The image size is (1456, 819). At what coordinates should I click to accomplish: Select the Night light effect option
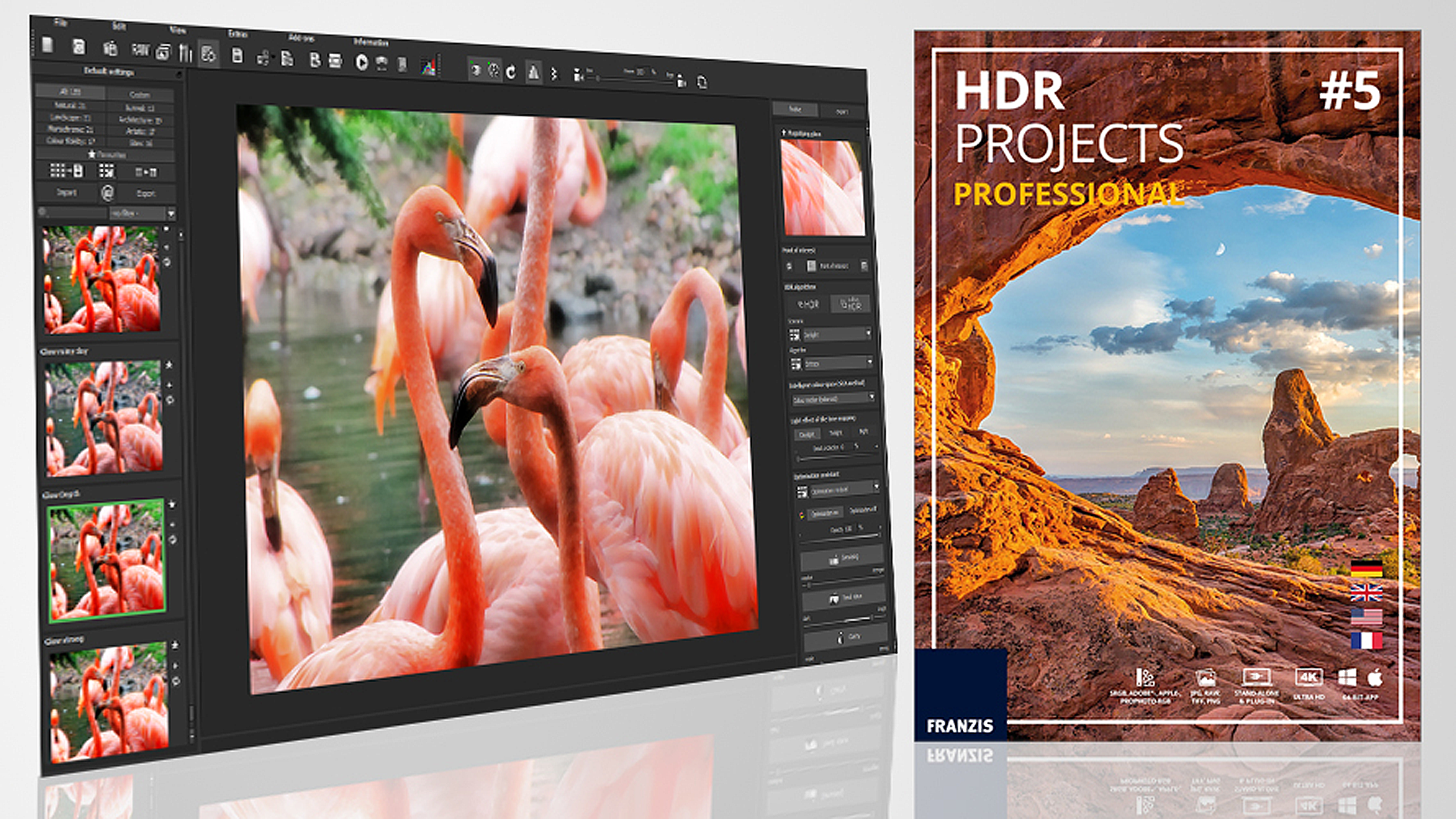coord(863,432)
